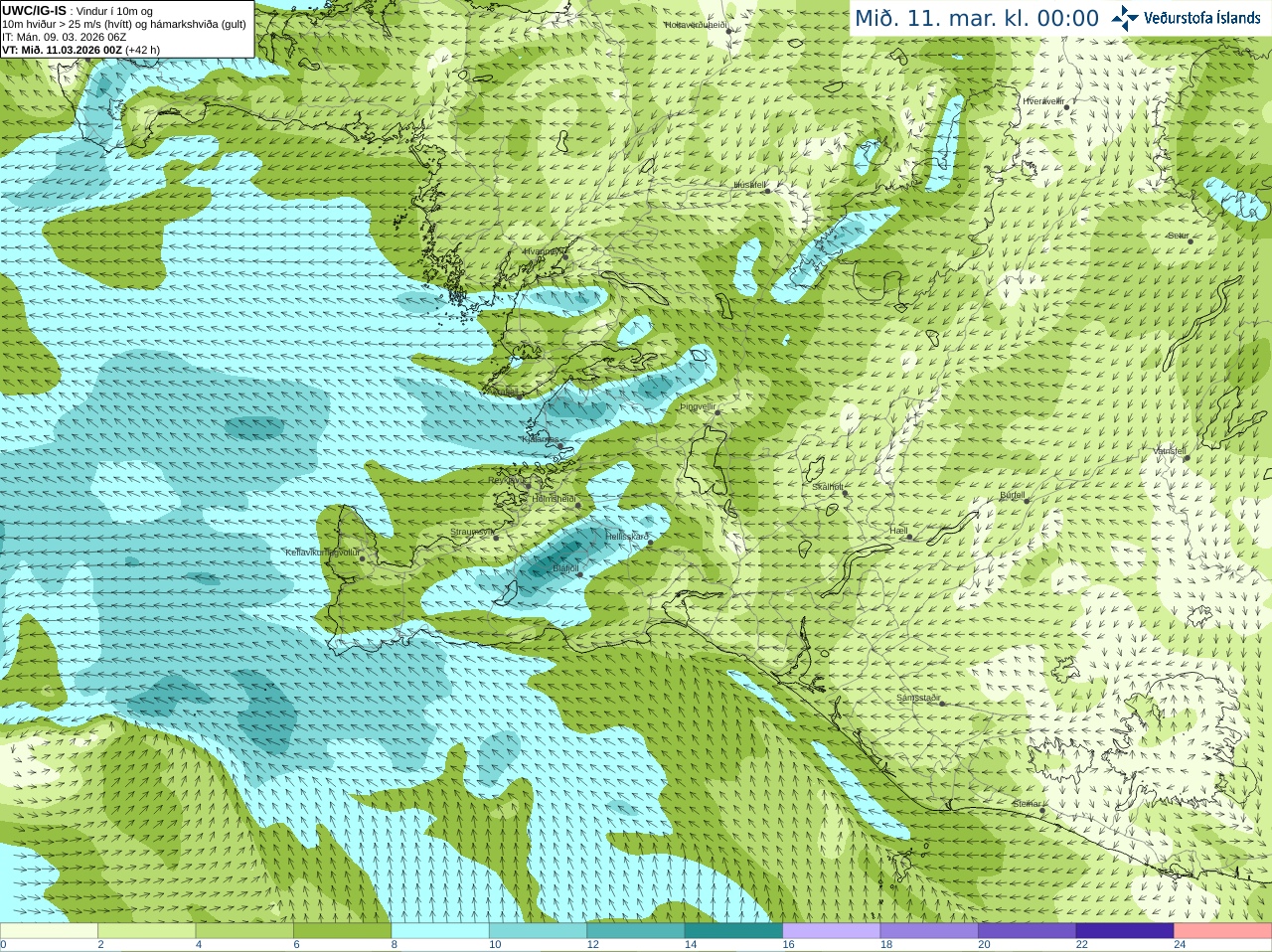
Task: Click the Þingvellir station marker dot
Action: click(718, 411)
